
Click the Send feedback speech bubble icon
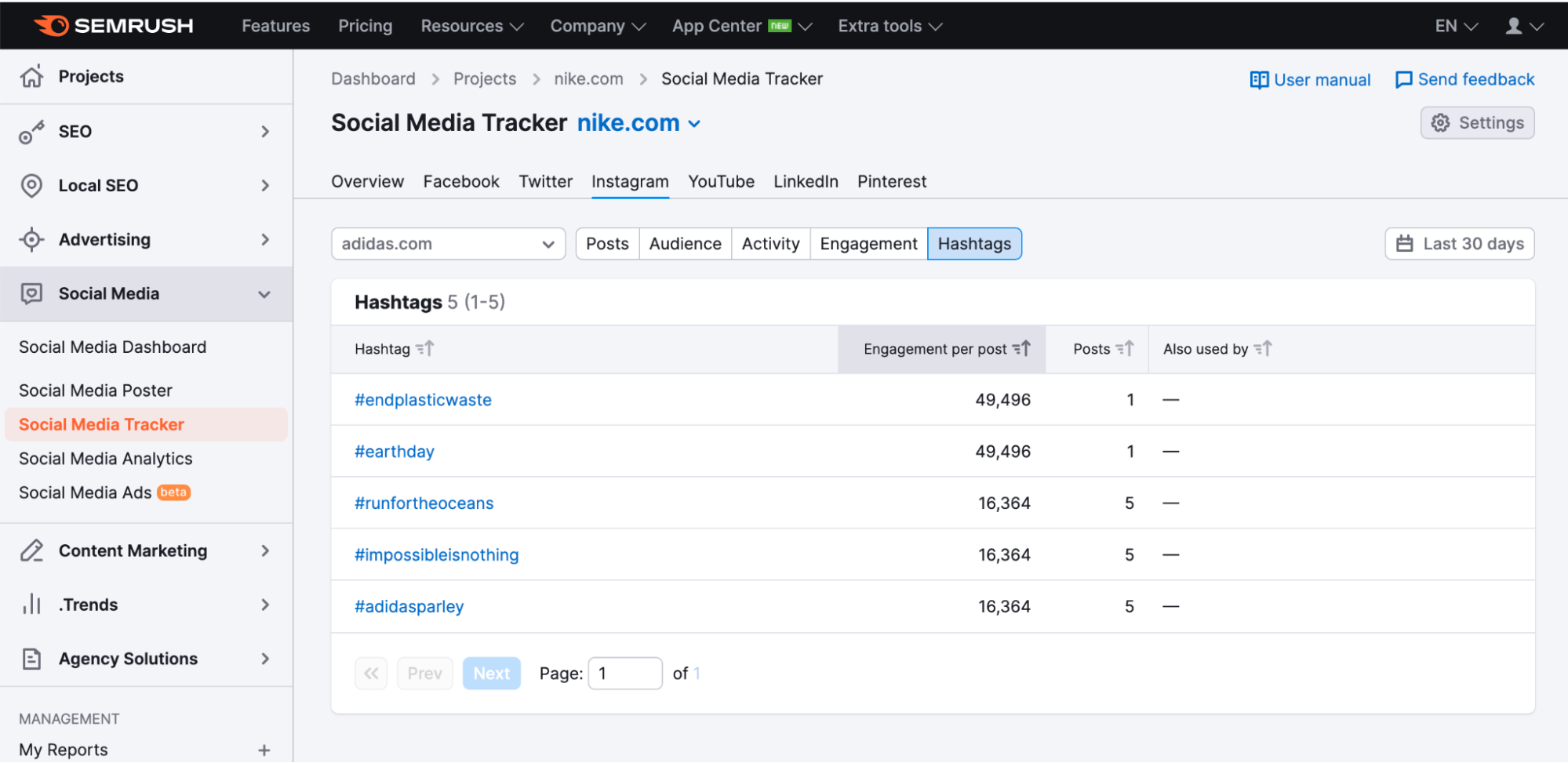1403,80
